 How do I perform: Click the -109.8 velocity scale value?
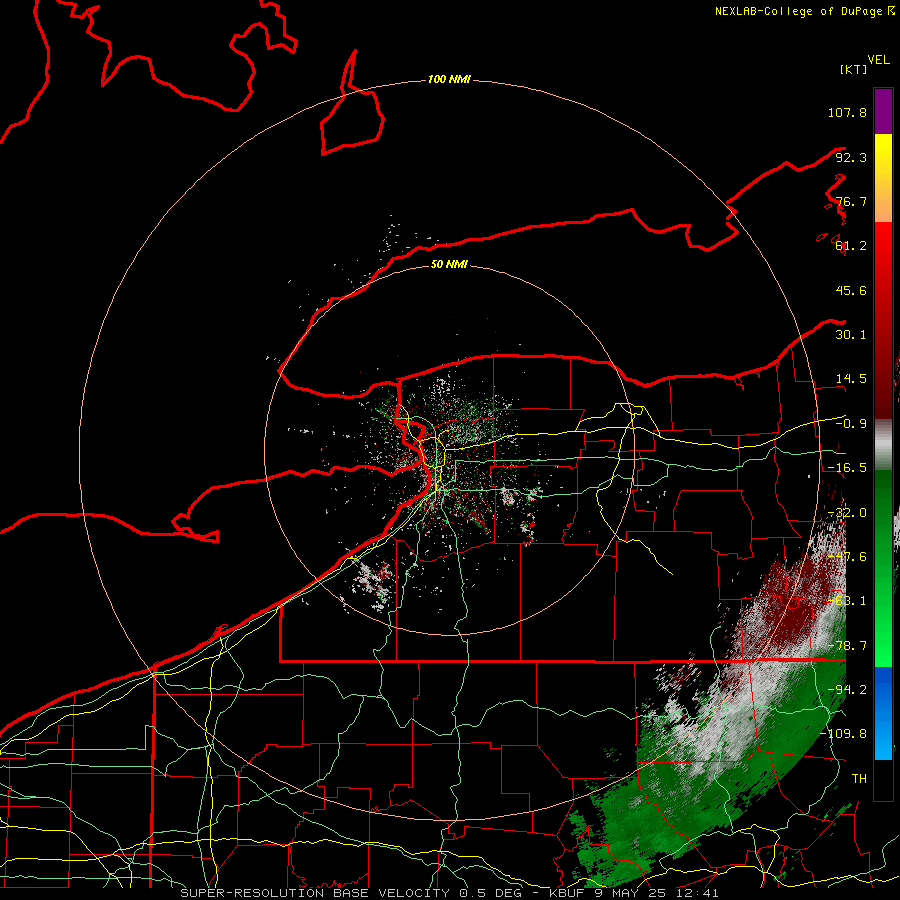[844, 734]
